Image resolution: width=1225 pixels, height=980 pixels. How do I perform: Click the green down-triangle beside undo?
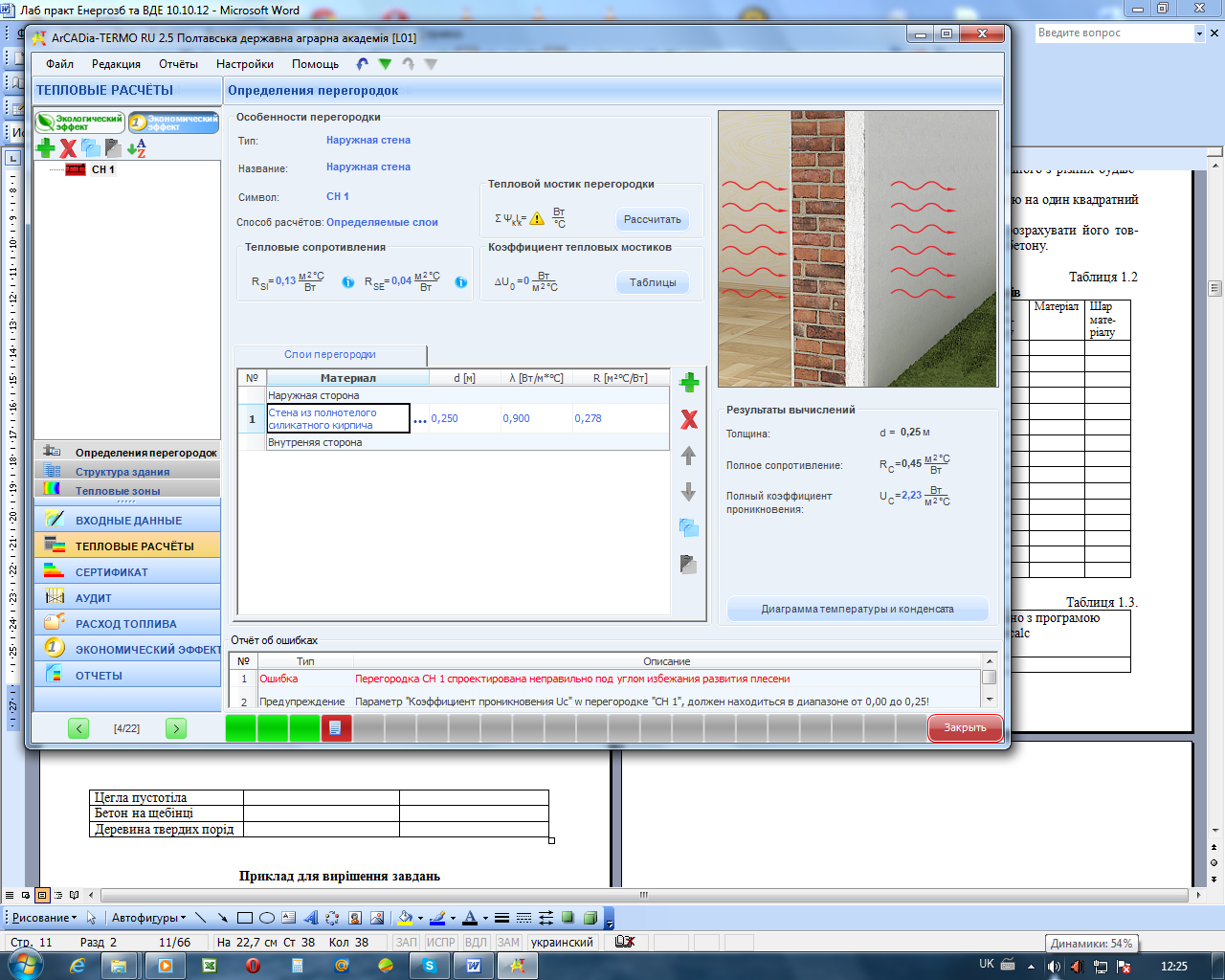coord(385,64)
